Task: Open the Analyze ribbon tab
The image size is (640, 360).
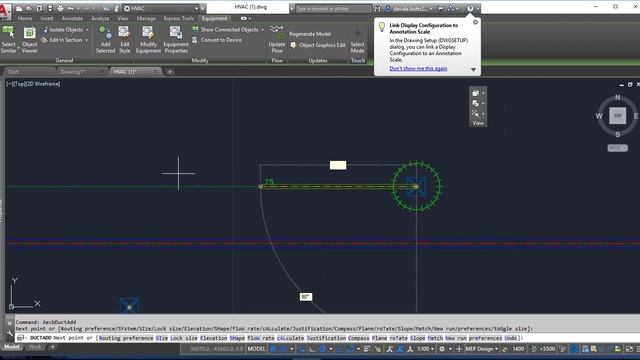Action: point(100,18)
